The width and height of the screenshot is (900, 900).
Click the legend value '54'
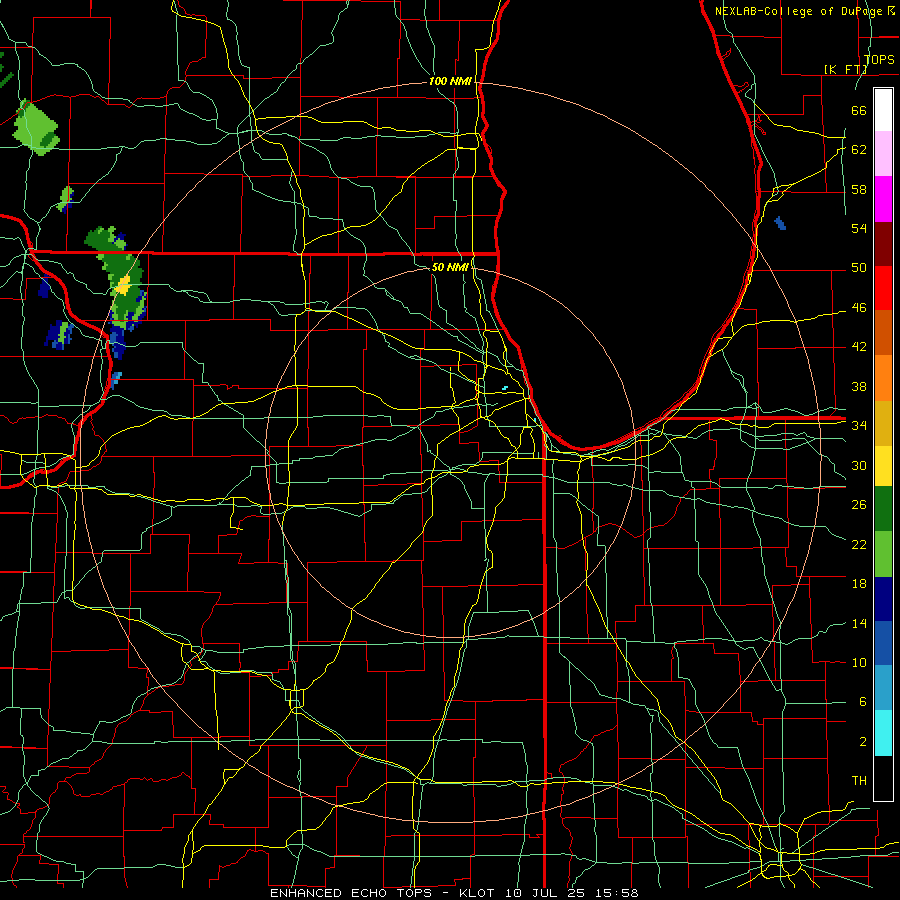click(859, 228)
